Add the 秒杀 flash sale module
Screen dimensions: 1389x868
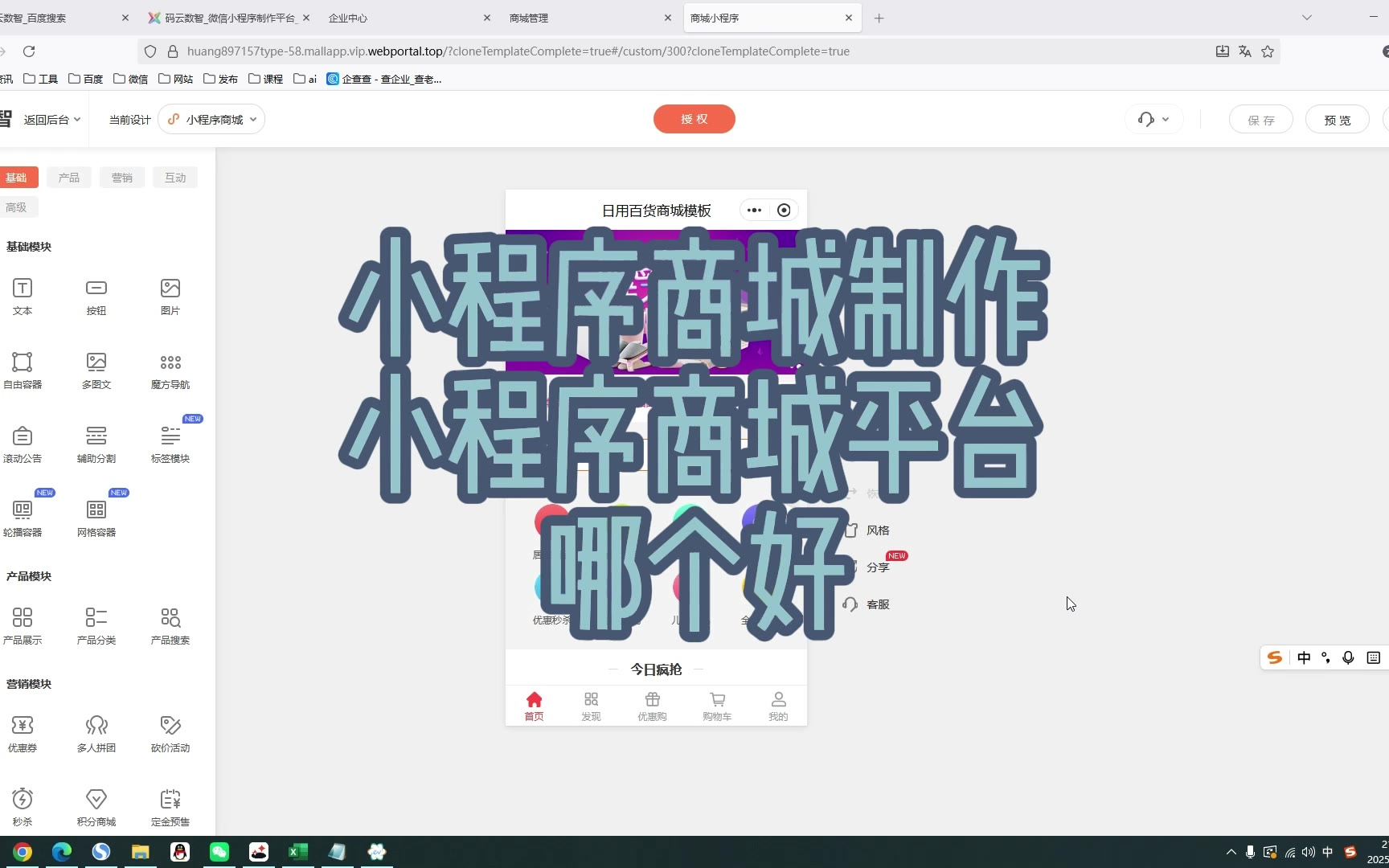tap(23, 808)
